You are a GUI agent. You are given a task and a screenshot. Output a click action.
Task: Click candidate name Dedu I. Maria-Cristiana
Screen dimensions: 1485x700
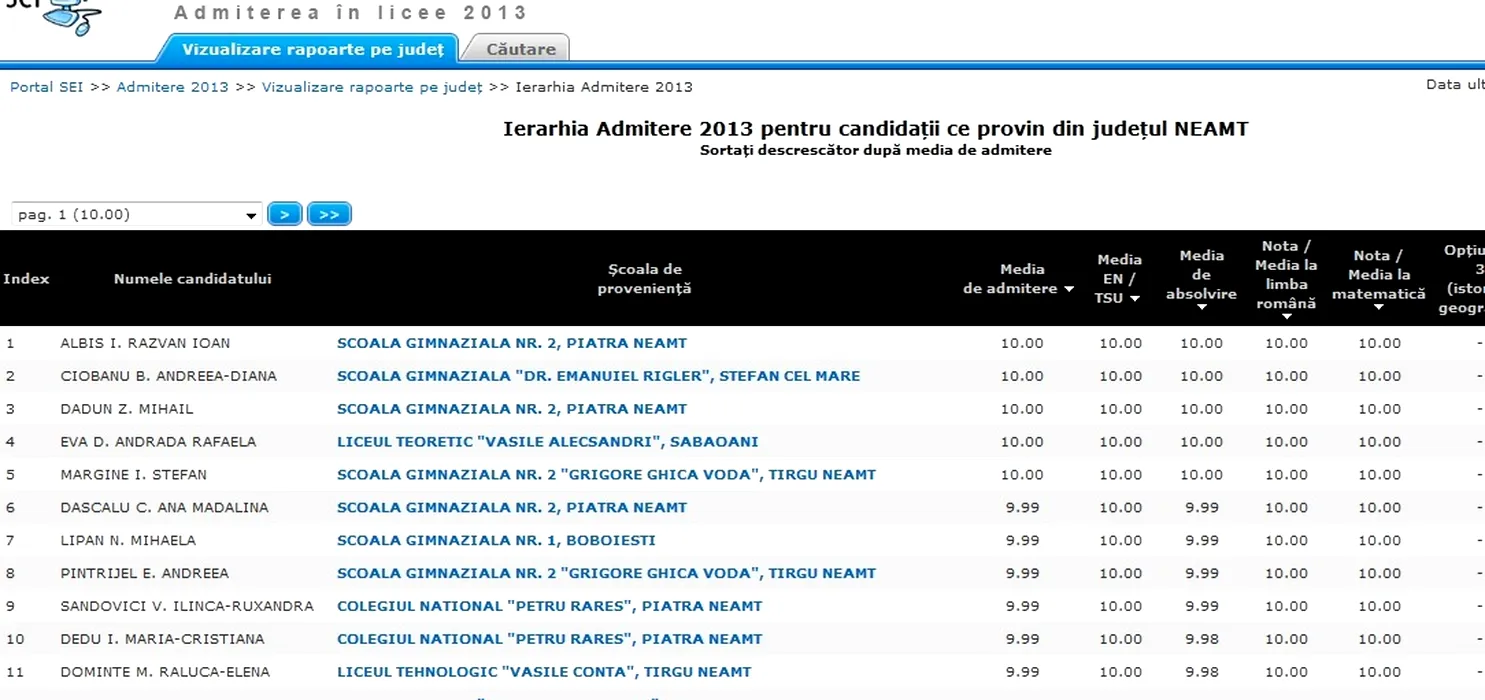click(x=162, y=638)
